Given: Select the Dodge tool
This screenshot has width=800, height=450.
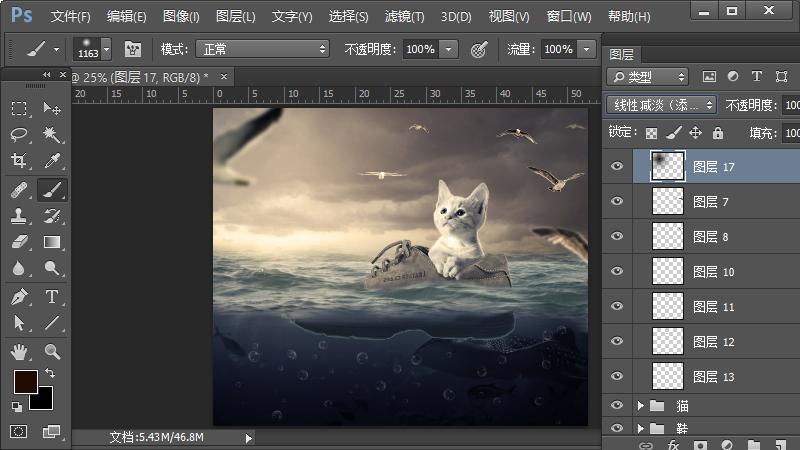Looking at the screenshot, I should click(x=52, y=268).
